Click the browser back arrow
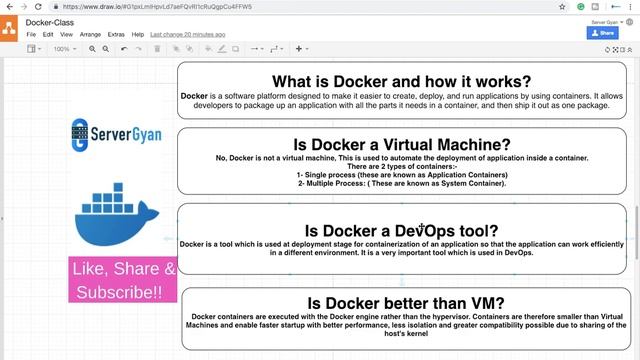Image resolution: width=640 pixels, height=360 pixels. pyautogui.click(x=9, y=7)
